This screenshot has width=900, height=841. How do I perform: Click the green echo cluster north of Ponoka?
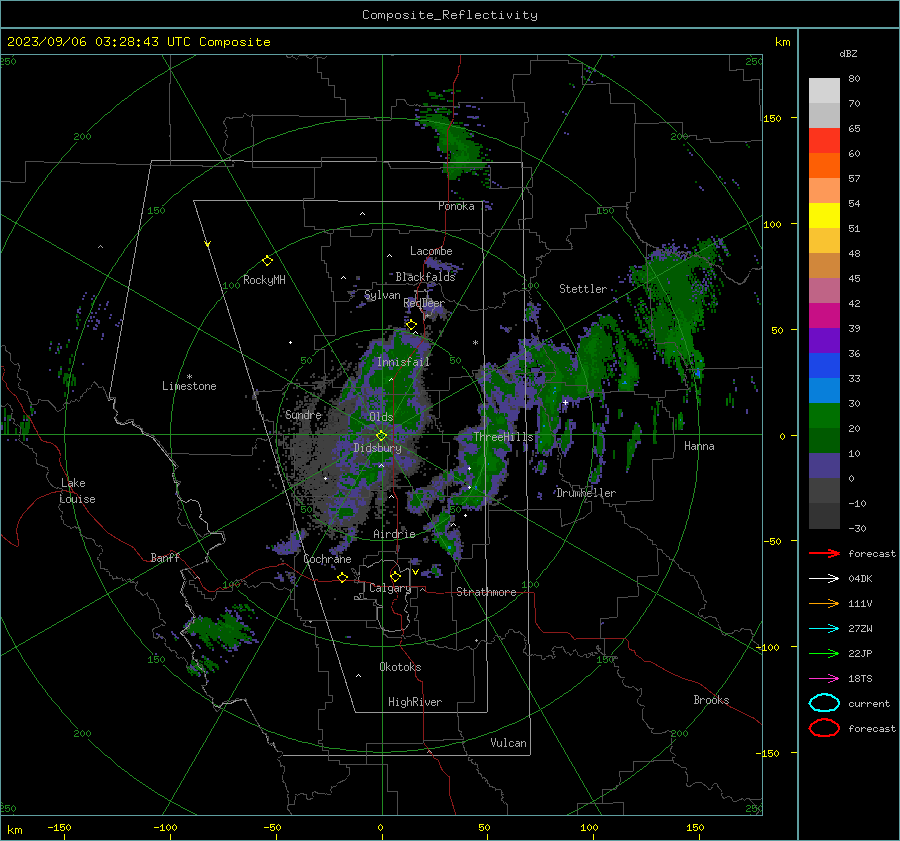point(459,144)
